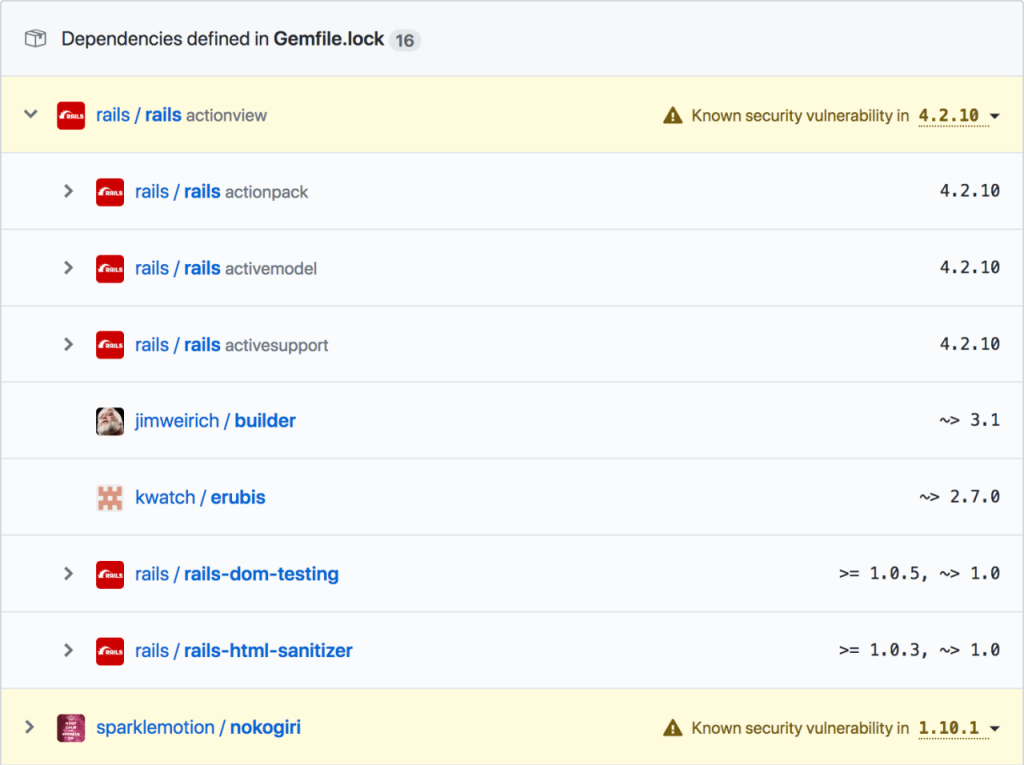Viewport: 1024px width, 765px height.
Task: Click the activemodel package name text
Action: tap(271, 269)
